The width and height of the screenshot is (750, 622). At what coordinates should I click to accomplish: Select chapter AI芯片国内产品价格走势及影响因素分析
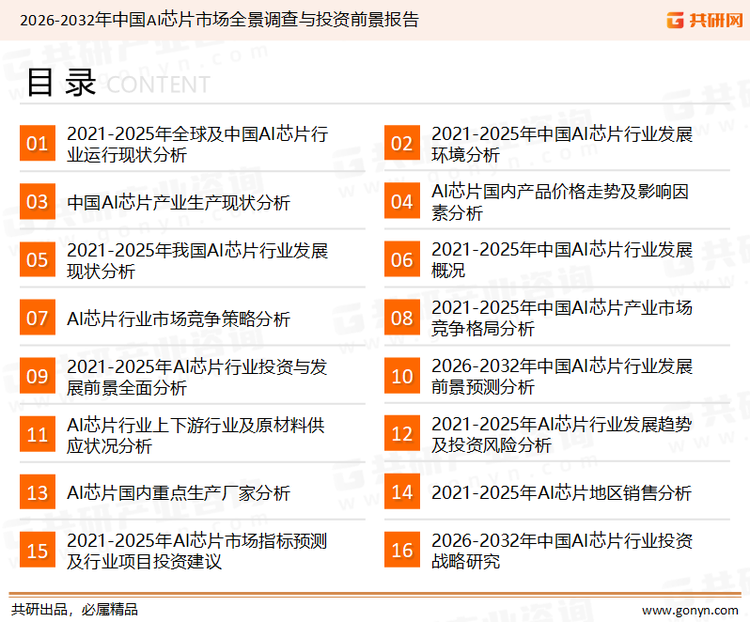560,202
